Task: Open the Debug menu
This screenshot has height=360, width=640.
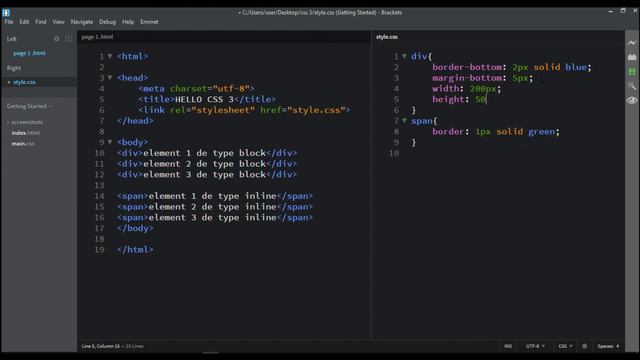Action: coord(107,22)
